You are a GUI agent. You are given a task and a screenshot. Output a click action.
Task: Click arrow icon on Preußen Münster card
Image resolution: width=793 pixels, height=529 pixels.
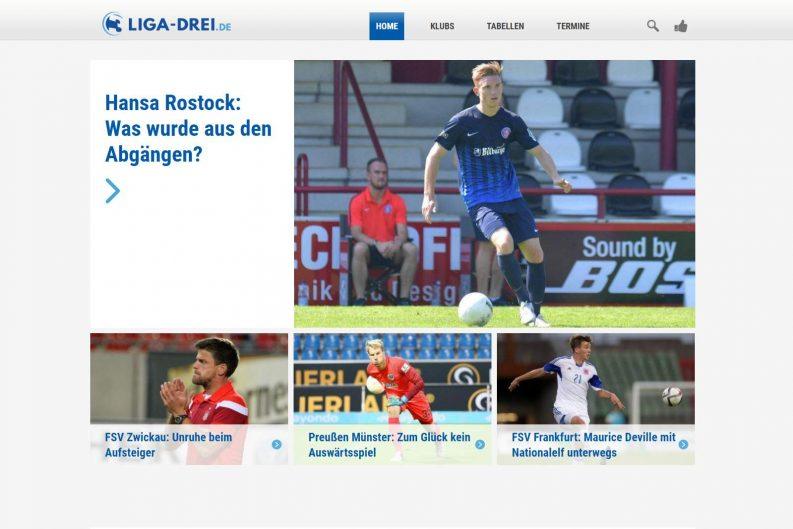[480, 445]
